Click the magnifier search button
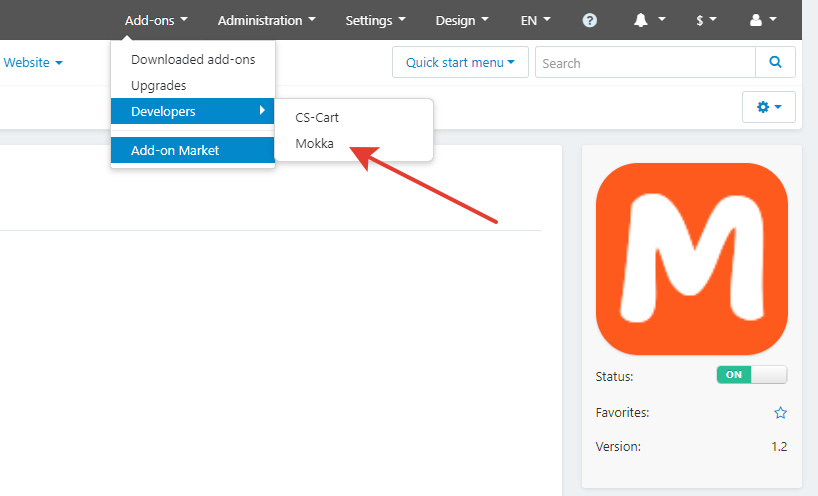The width and height of the screenshot is (818, 496). coord(775,62)
